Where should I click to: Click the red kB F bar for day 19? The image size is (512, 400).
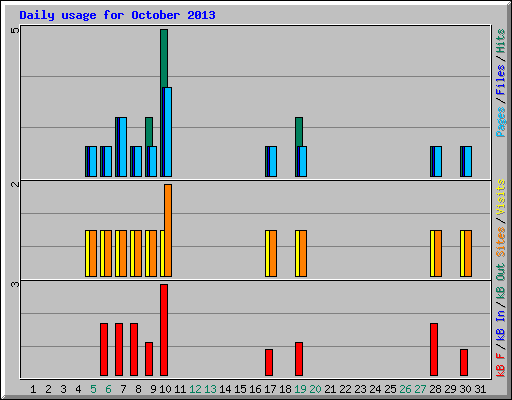[x=299, y=359]
